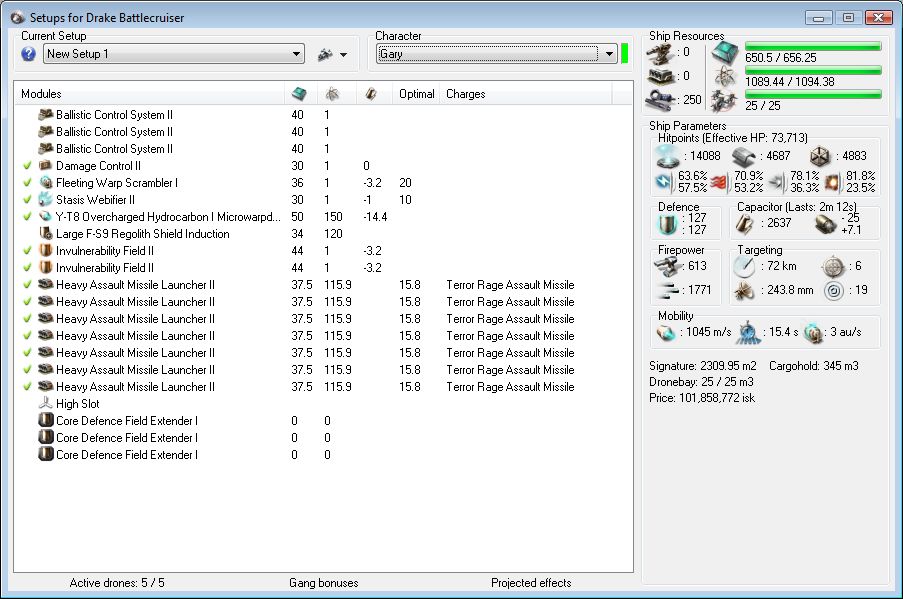Click the green character status indicator

point(625,53)
